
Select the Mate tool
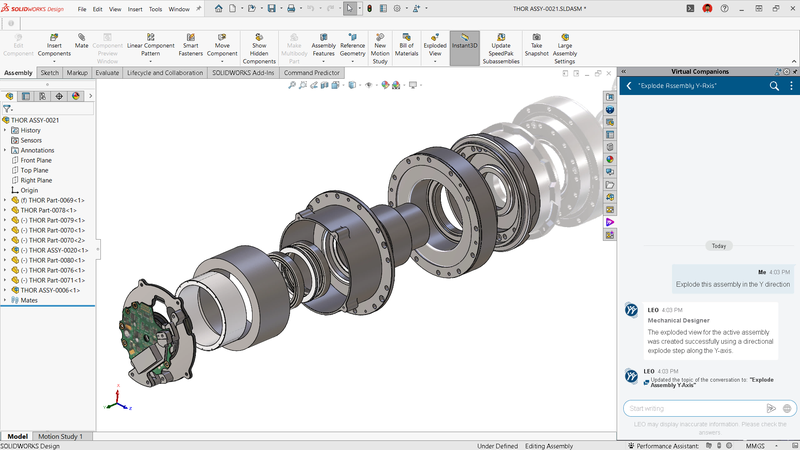coord(82,41)
